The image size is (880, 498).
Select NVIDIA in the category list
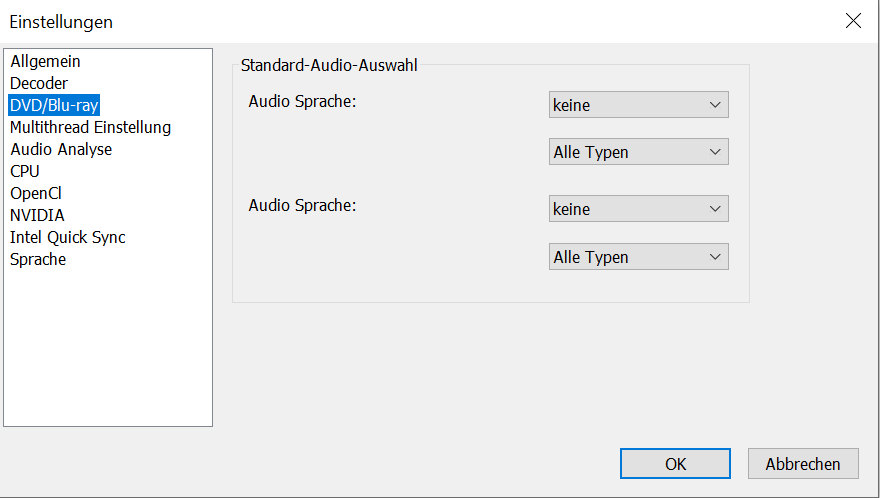click(x=37, y=215)
